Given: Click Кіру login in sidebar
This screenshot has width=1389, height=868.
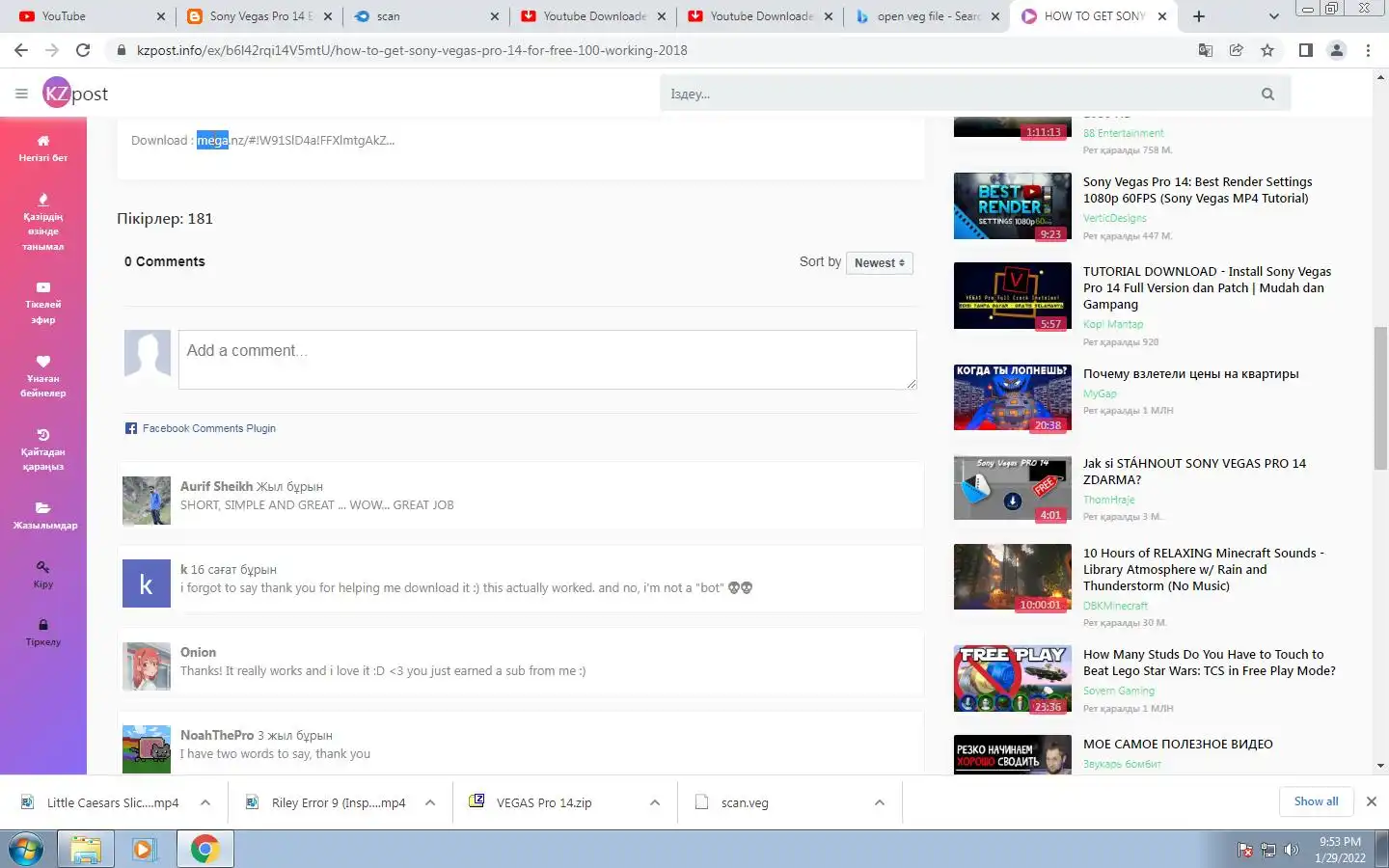Looking at the screenshot, I should [x=43, y=575].
